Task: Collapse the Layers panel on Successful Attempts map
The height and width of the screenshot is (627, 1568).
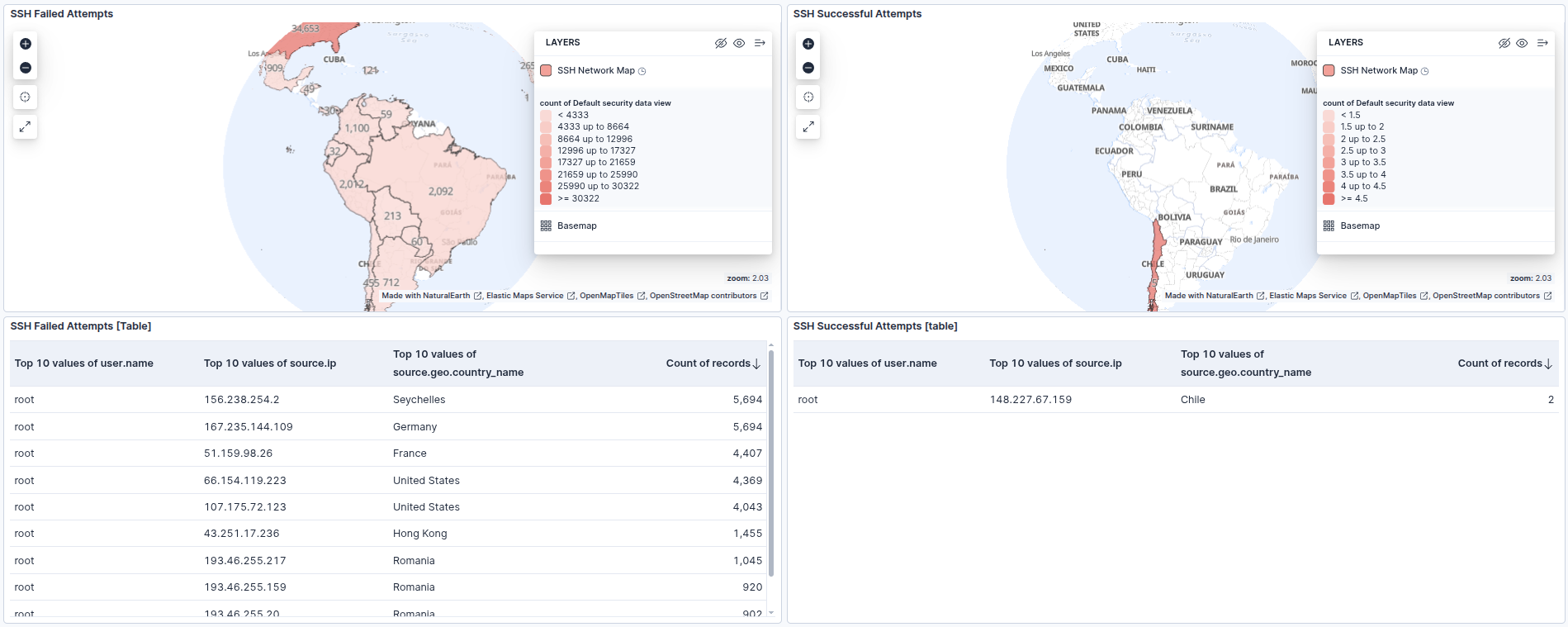Action: pos(1542,43)
